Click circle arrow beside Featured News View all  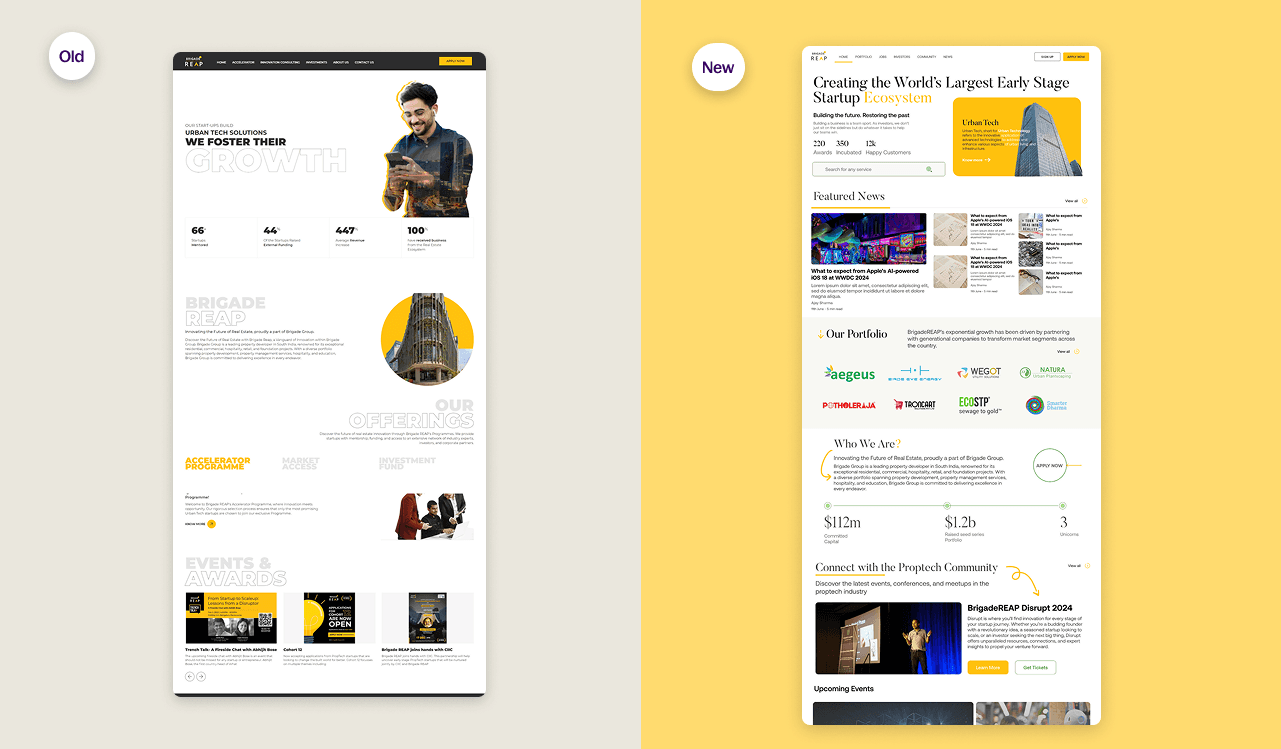coord(1085,201)
